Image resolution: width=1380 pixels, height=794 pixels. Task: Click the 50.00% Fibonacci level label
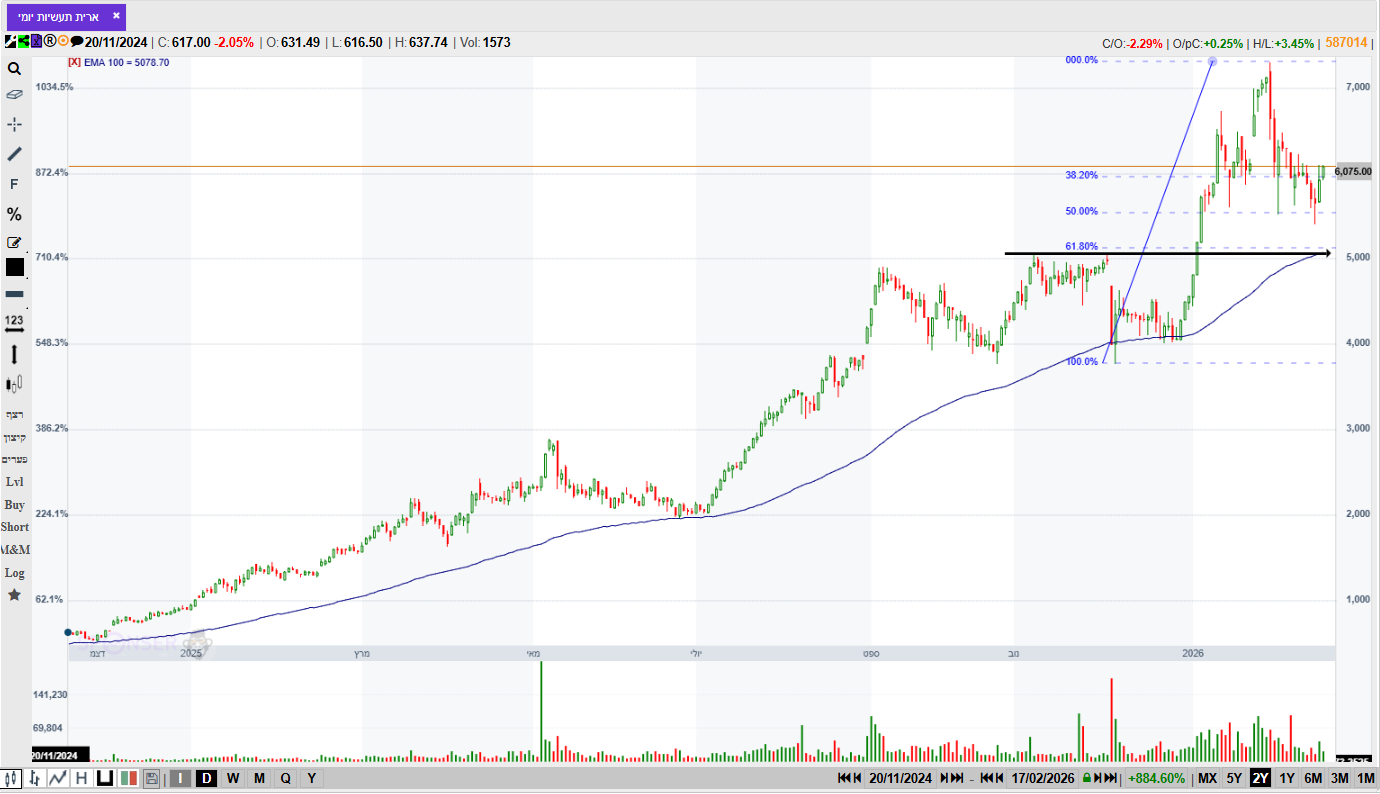click(x=1082, y=212)
